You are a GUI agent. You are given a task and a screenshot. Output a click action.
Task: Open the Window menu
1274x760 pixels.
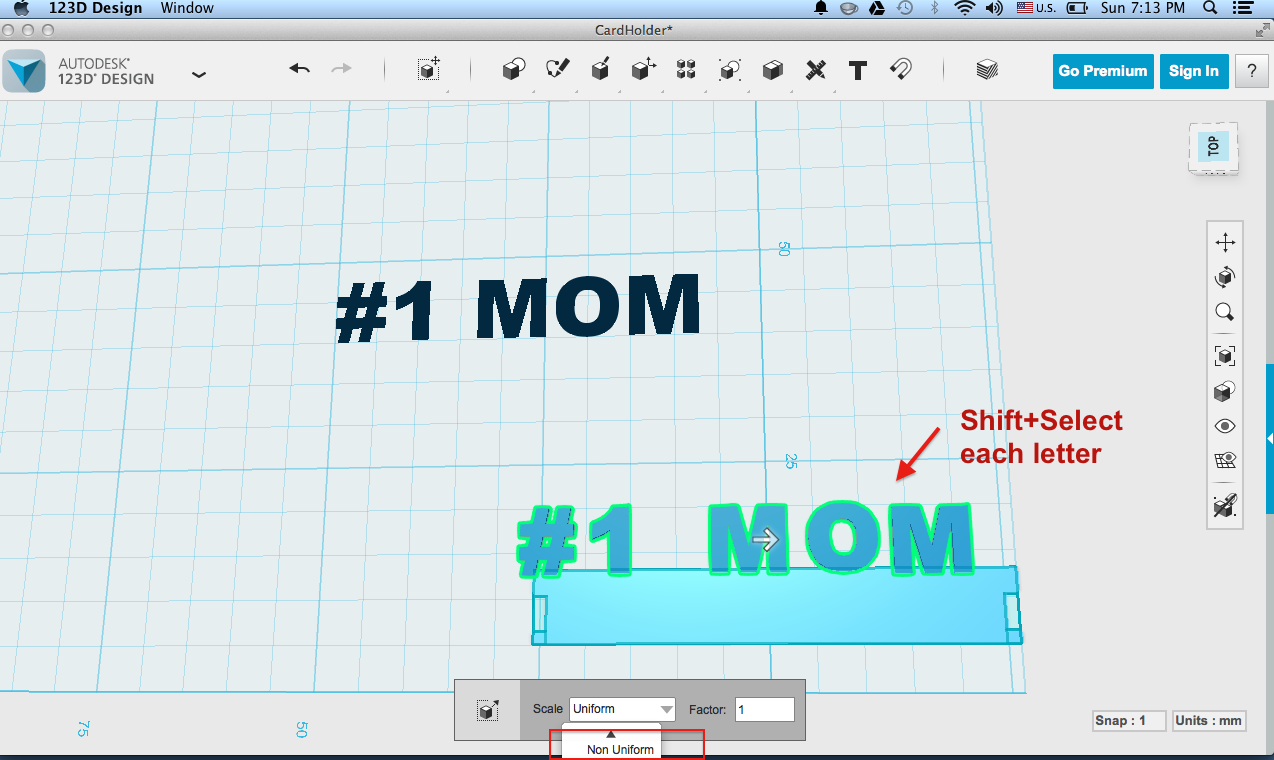[x=187, y=8]
